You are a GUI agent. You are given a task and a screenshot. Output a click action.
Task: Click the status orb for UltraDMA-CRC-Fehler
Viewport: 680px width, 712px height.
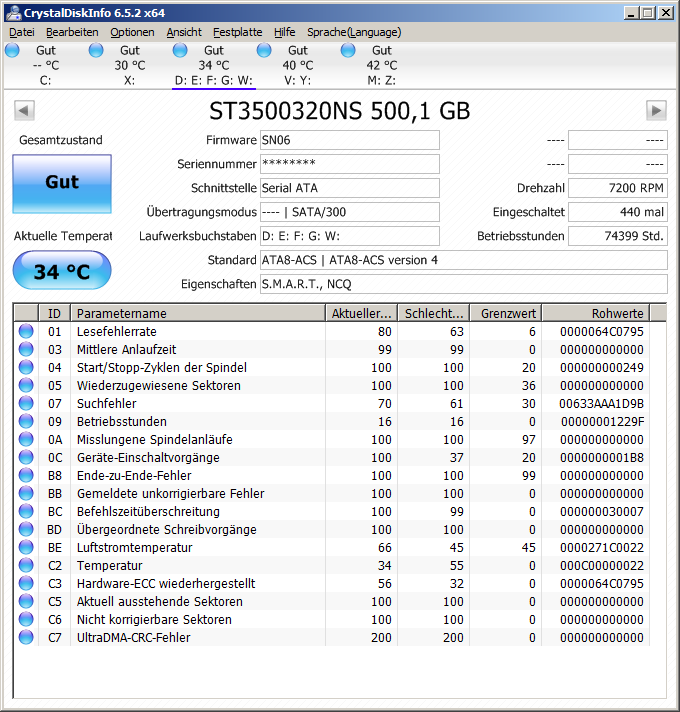(26, 637)
